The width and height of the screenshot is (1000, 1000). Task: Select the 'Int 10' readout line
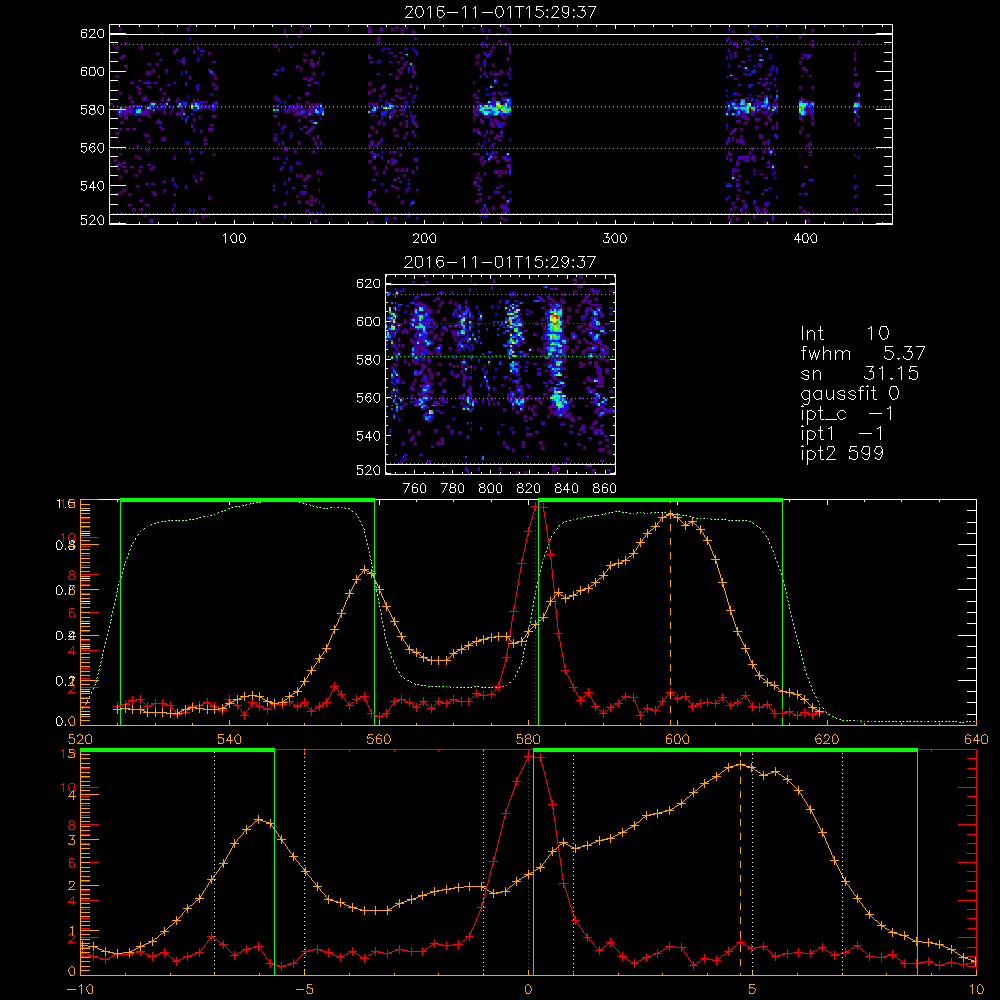(x=845, y=333)
